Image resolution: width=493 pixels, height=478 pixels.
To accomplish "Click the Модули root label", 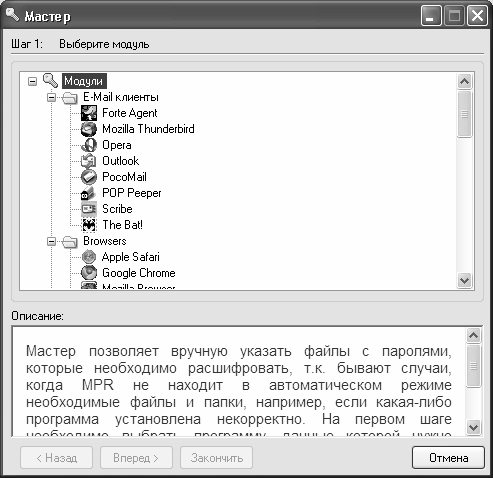I will [84, 81].
